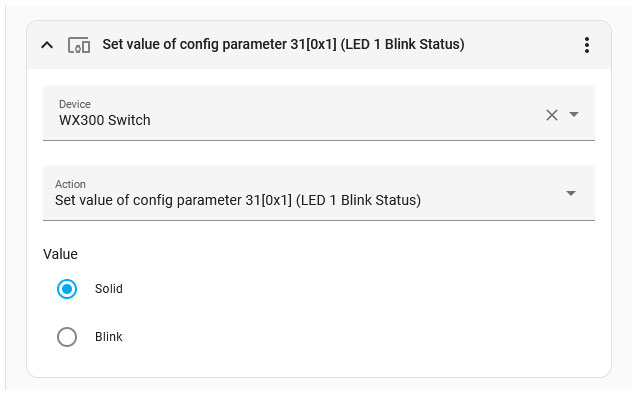
Task: Clear the WX300 Switch device selection
Action: (552, 115)
